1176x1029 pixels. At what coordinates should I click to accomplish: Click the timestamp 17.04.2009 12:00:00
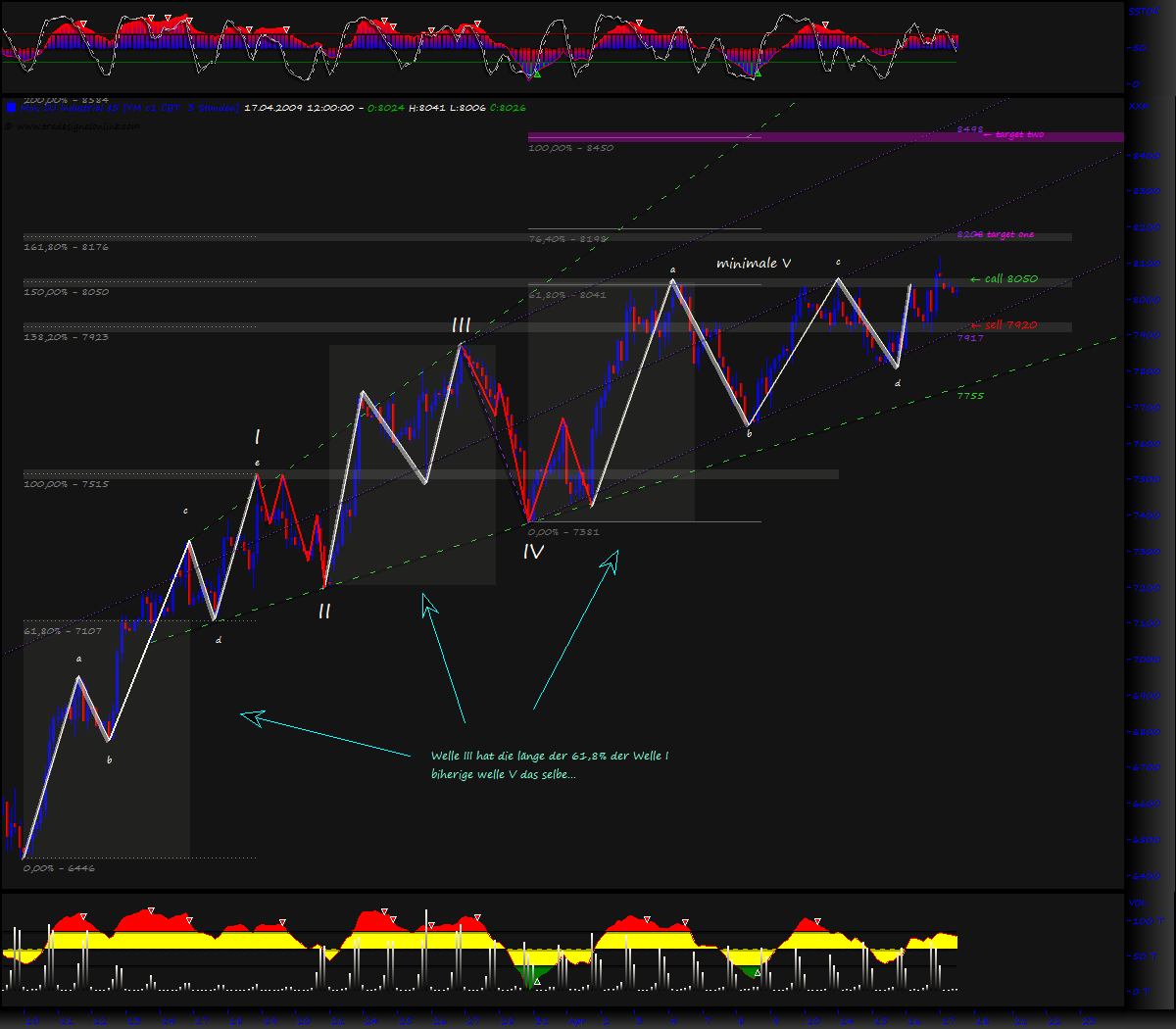click(x=299, y=108)
